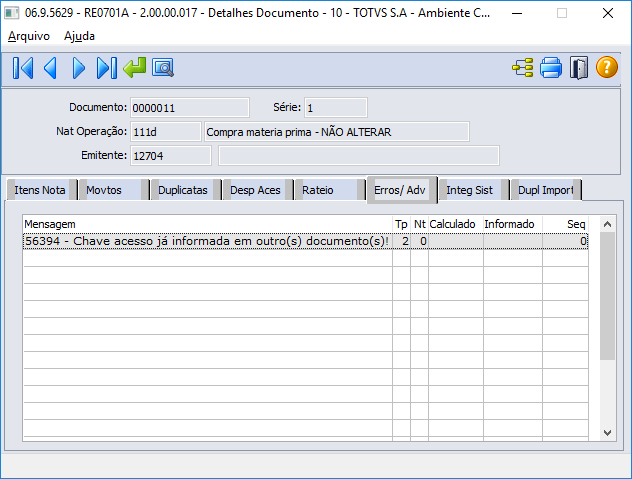Click the Emitente code field 12704
The height and width of the screenshot is (479, 632).
click(170, 156)
